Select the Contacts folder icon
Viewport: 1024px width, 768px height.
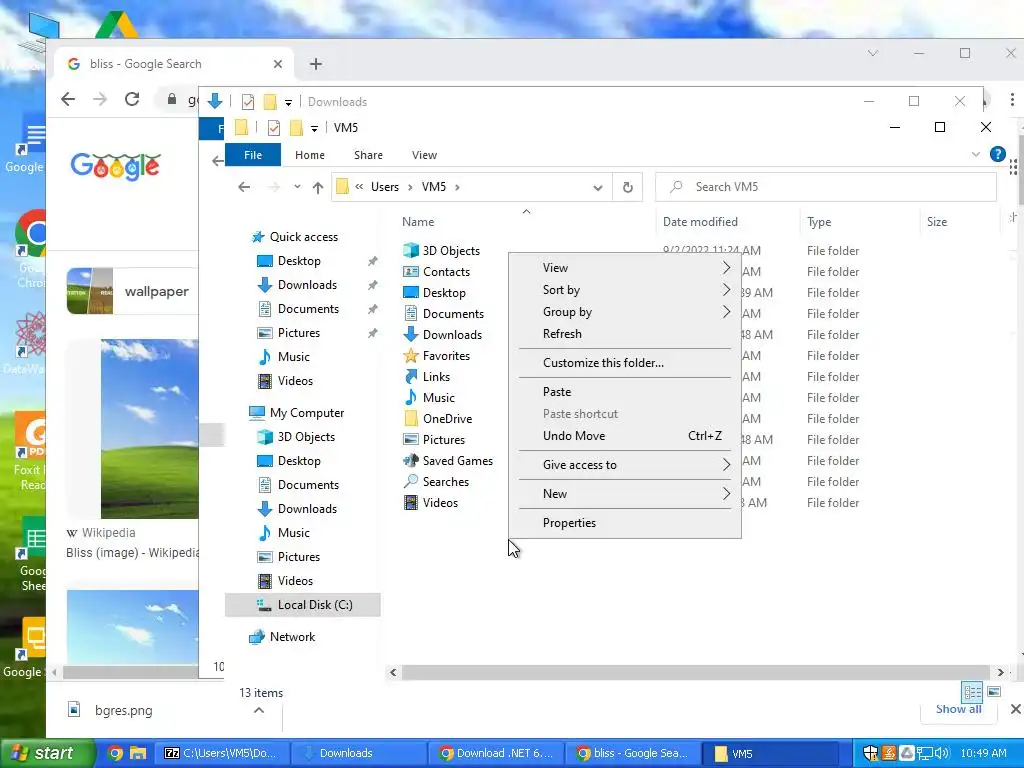pos(411,272)
